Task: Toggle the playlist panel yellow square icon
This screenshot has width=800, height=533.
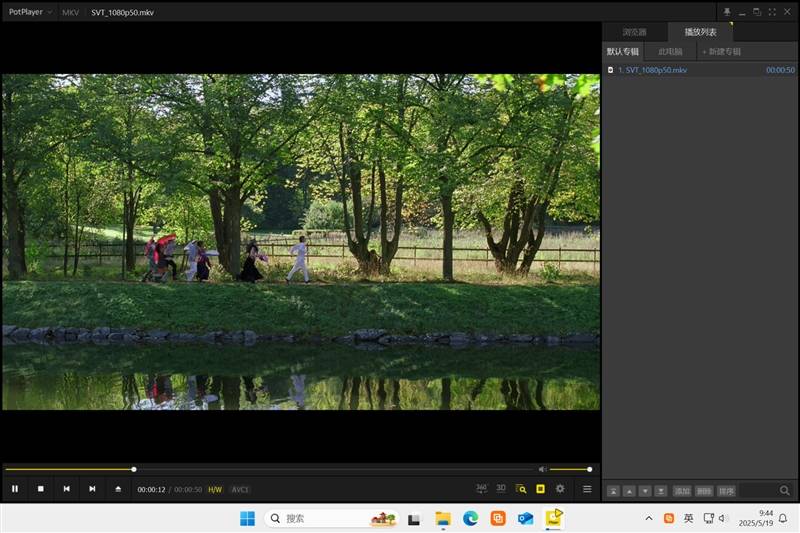Action: click(540, 489)
